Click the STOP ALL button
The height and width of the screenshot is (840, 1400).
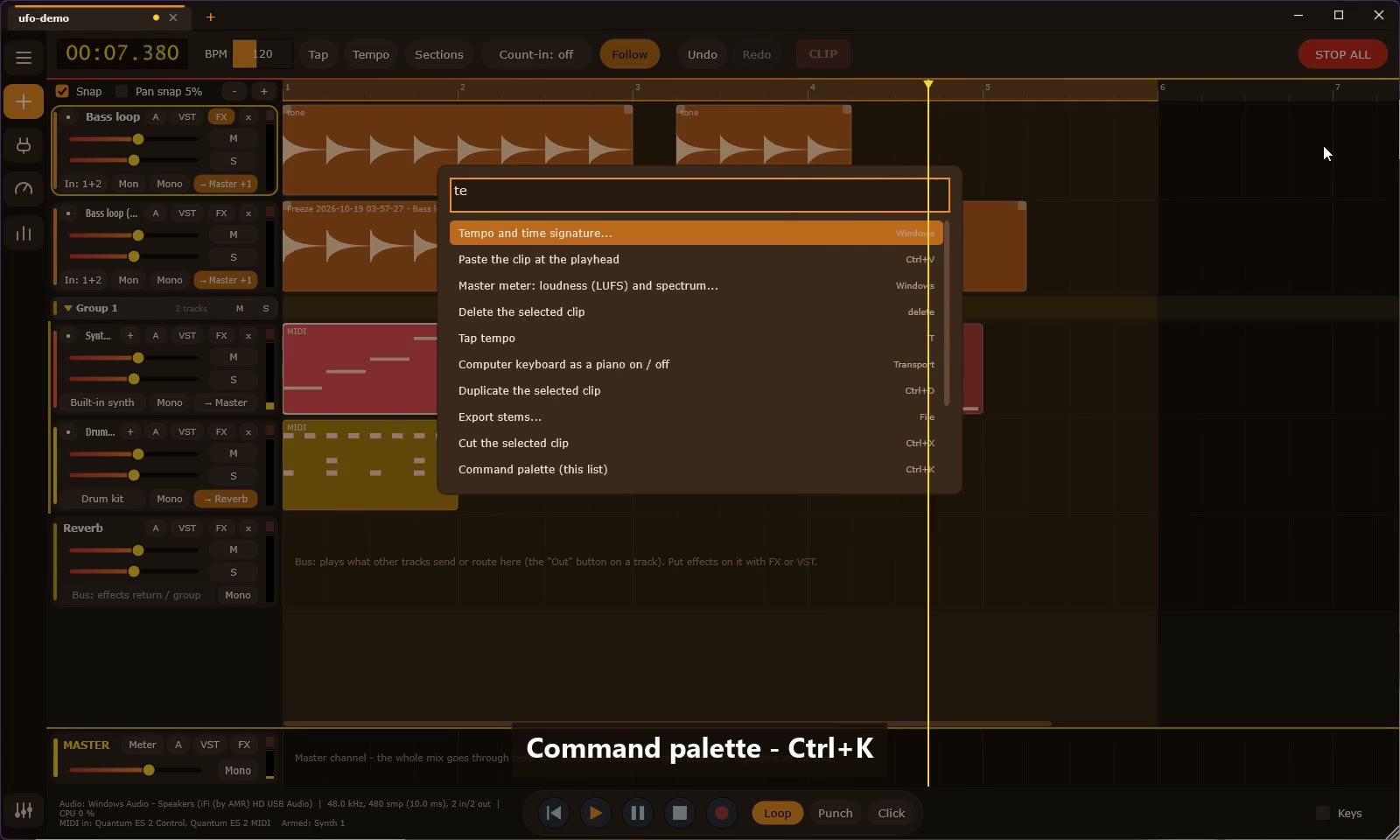pos(1342,54)
